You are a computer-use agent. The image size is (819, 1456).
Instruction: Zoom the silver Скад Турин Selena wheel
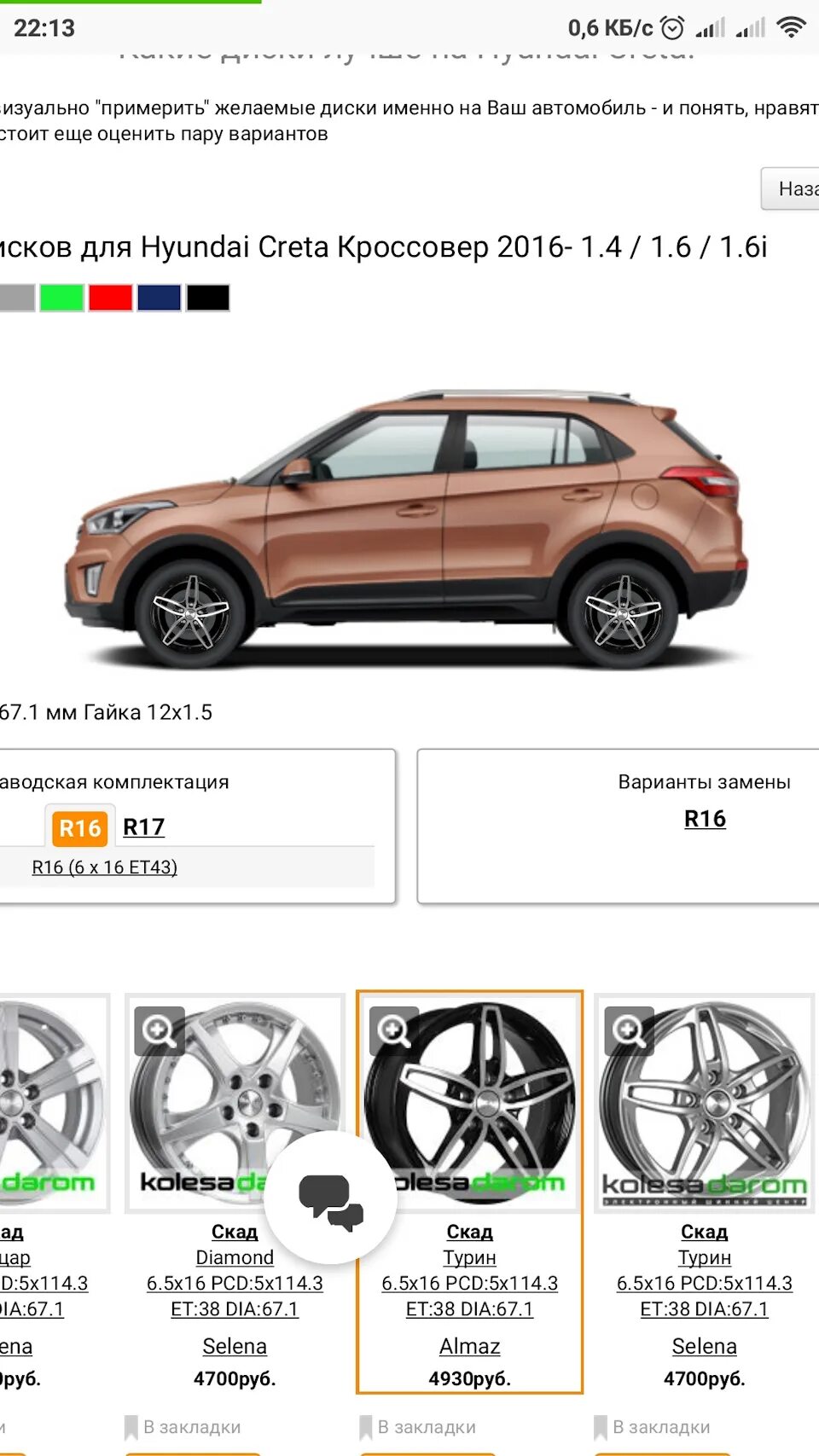pos(629,1030)
